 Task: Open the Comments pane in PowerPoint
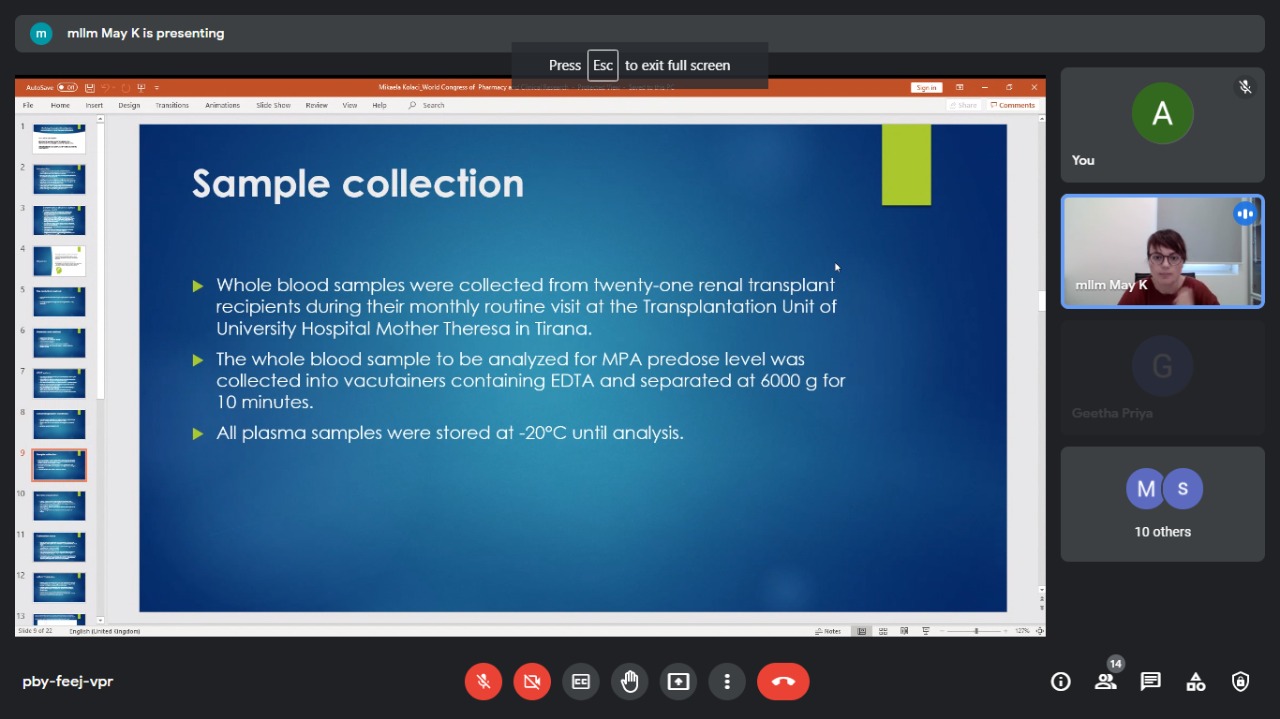(x=1013, y=105)
